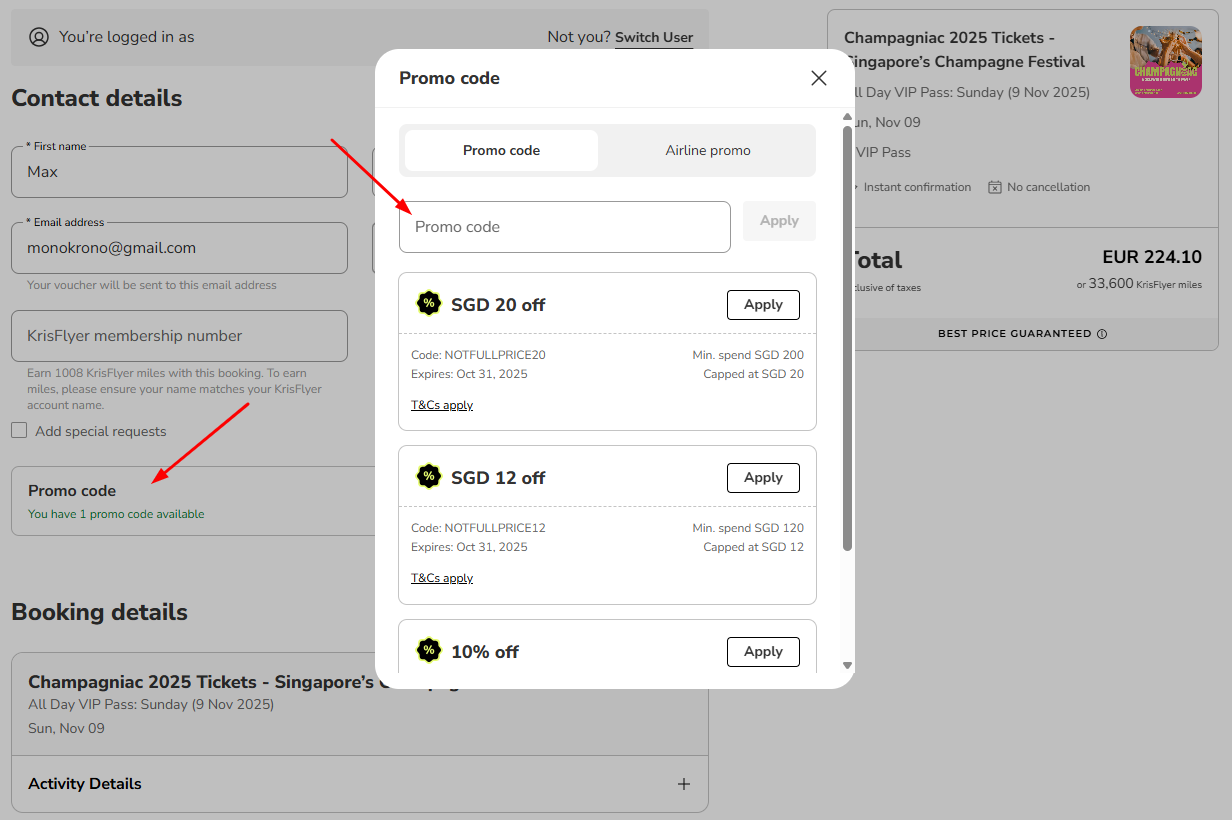This screenshot has height=820, width=1232.
Task: Switch to the Airline promo tab
Action: click(x=708, y=150)
